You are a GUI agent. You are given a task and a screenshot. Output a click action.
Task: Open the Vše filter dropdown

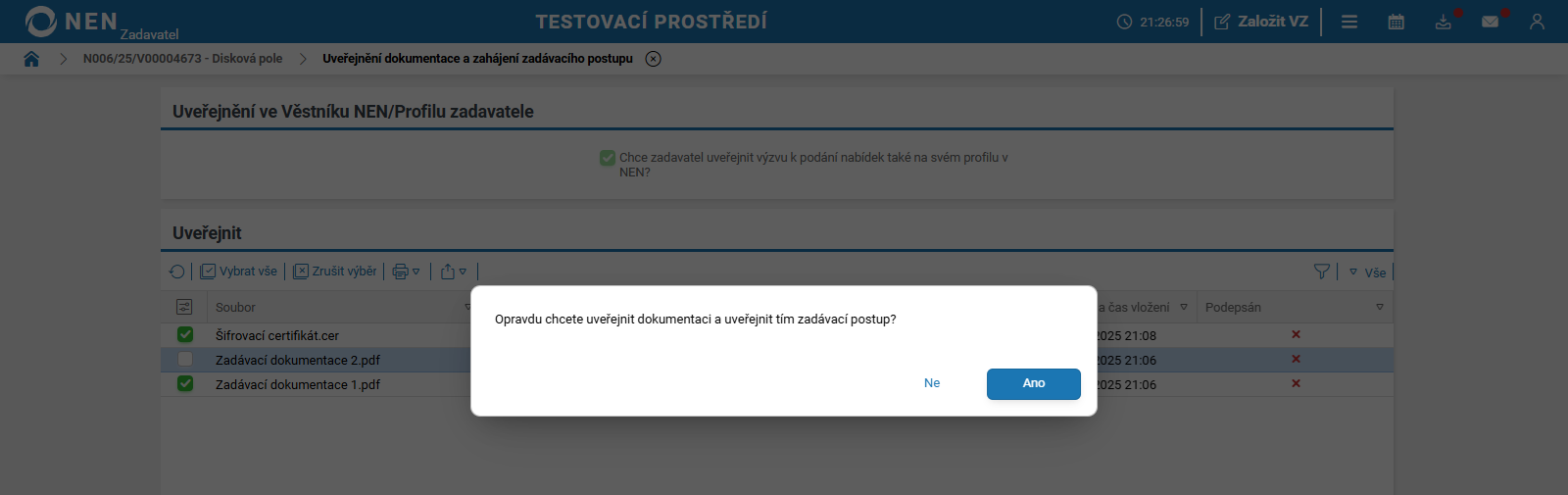click(x=1367, y=272)
